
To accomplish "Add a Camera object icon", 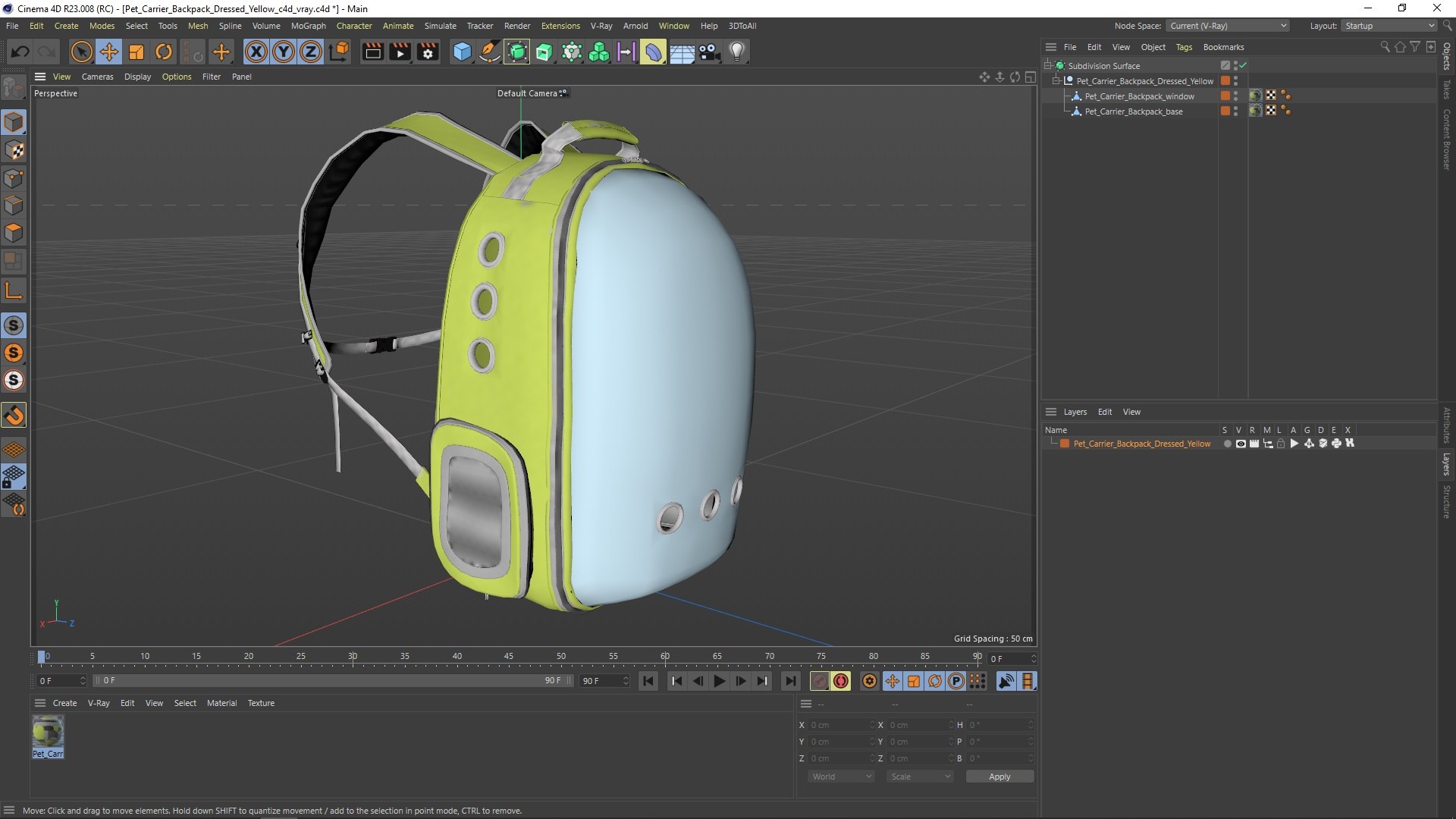I will click(x=709, y=52).
